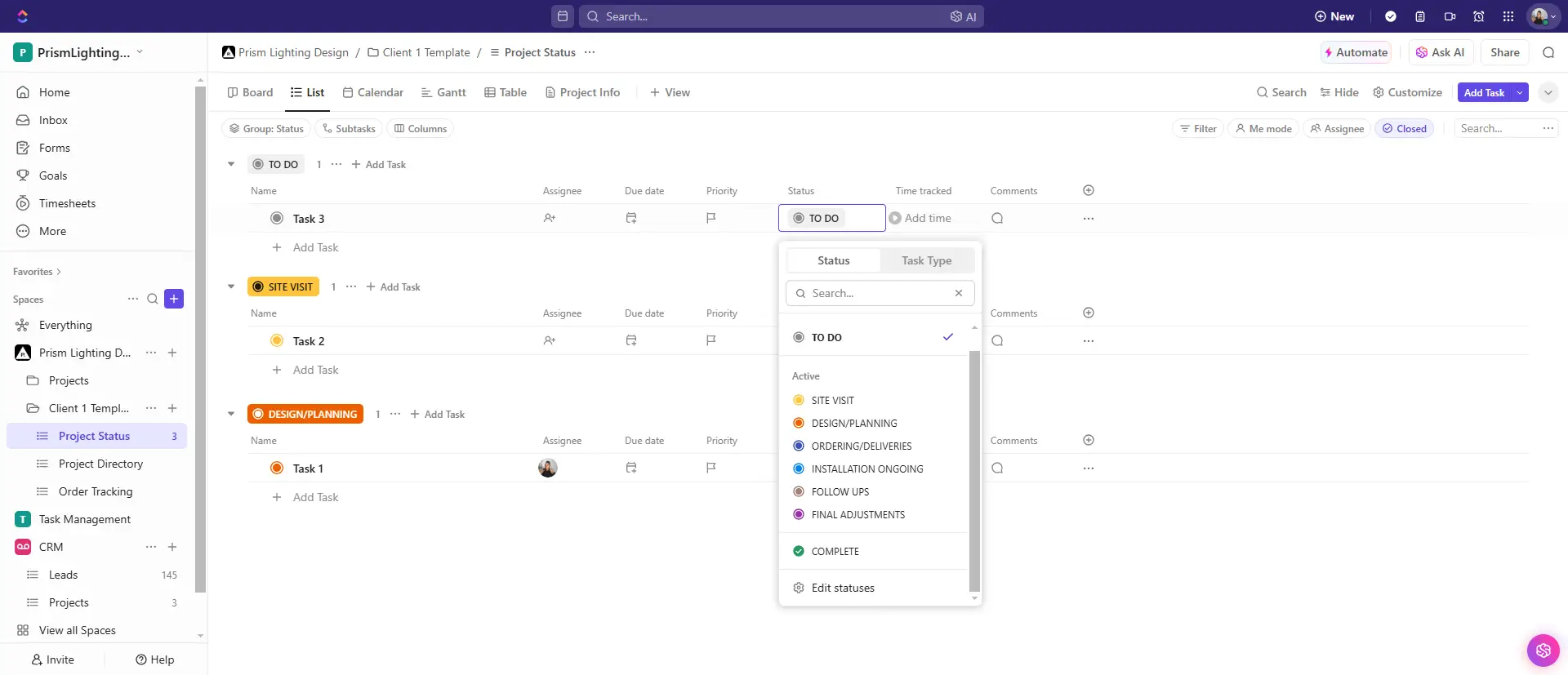Screen dimensions: 1568x675
Task: Click ellipsis next to Project Status breadcrumb
Action: coord(590,52)
